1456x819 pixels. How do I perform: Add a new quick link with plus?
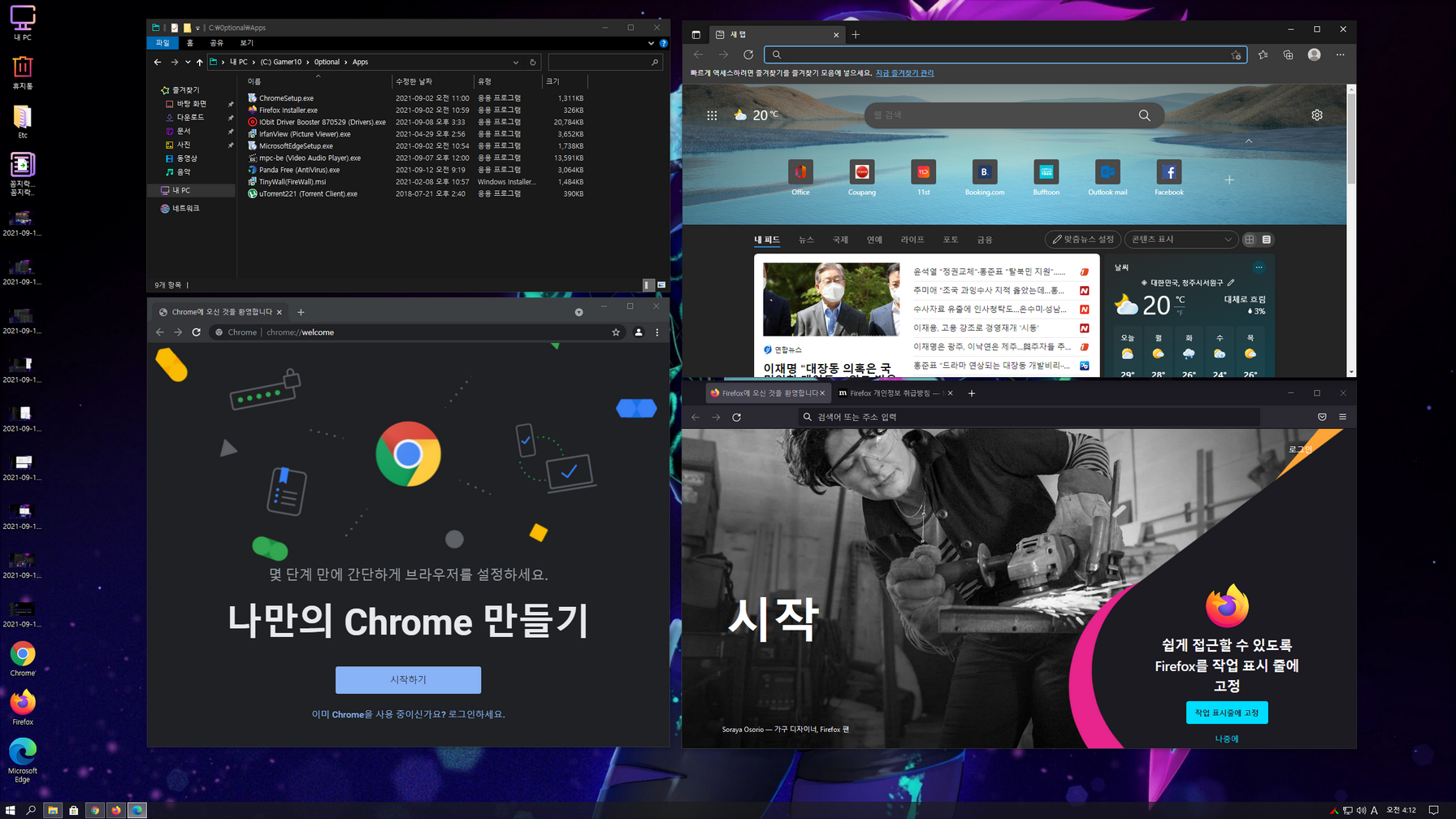tap(1229, 180)
